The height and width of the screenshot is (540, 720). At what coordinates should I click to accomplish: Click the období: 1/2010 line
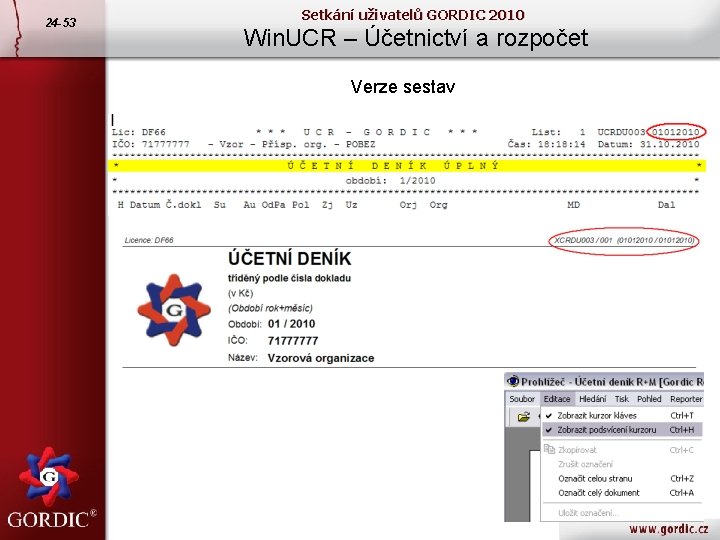(x=390, y=180)
